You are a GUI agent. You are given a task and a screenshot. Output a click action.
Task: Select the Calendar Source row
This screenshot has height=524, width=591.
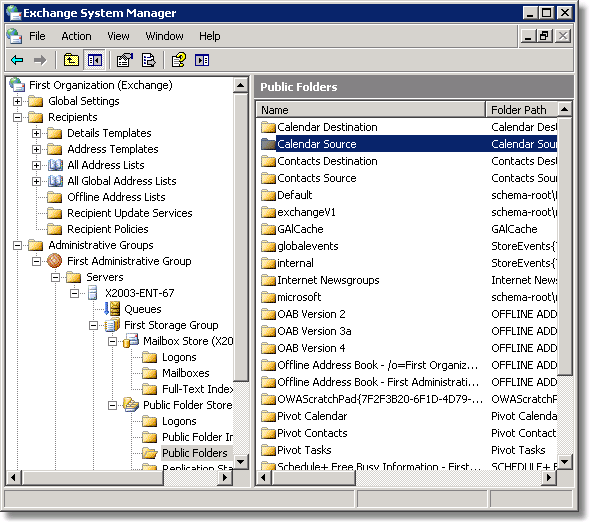coord(409,144)
